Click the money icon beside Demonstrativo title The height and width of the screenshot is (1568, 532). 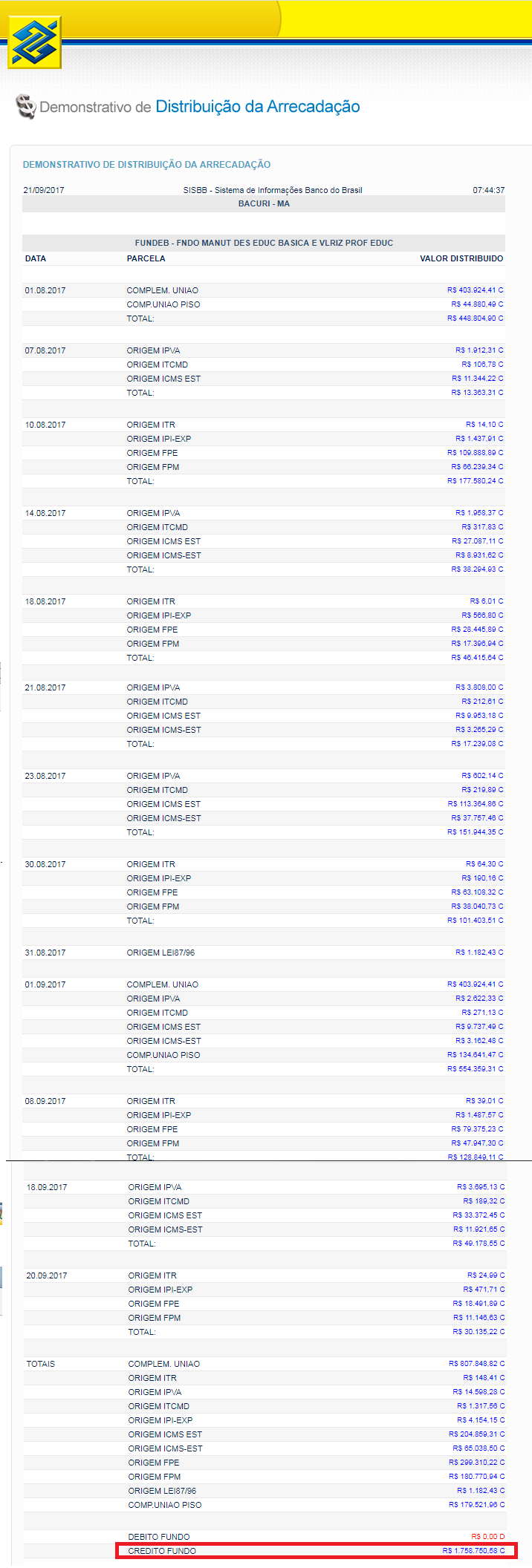tap(26, 107)
